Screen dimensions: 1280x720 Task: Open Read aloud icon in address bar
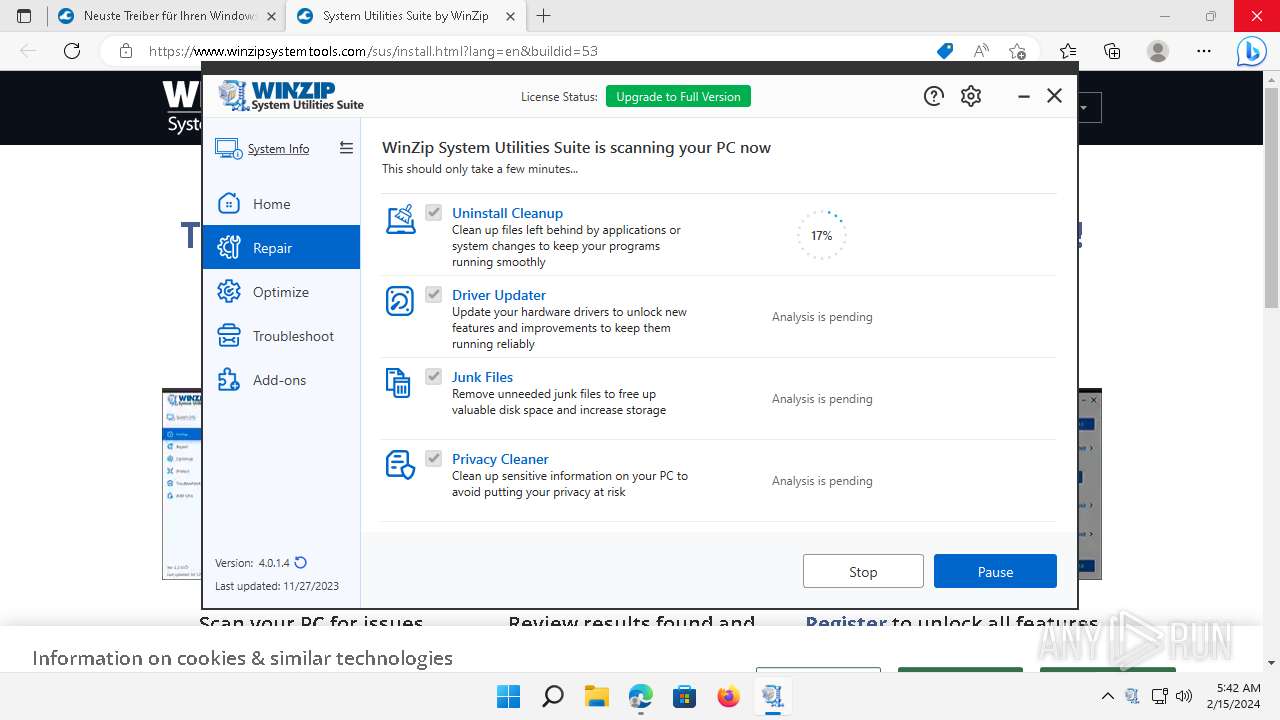[981, 51]
